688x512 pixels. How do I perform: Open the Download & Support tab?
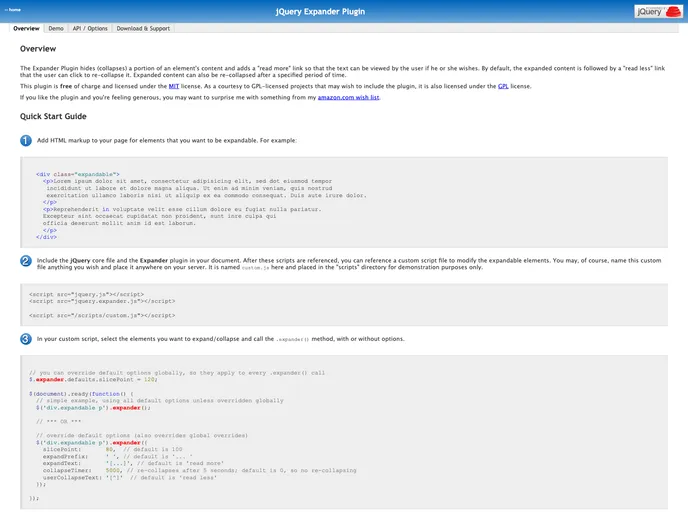[x=143, y=29]
